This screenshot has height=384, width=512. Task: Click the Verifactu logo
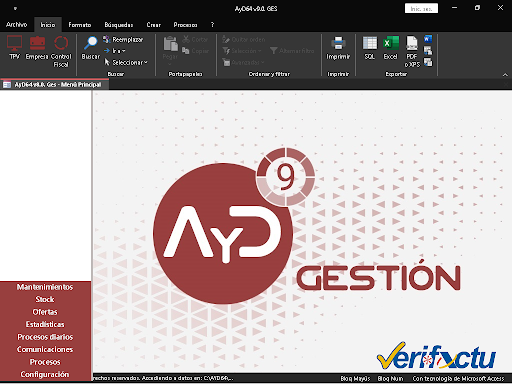[436, 356]
